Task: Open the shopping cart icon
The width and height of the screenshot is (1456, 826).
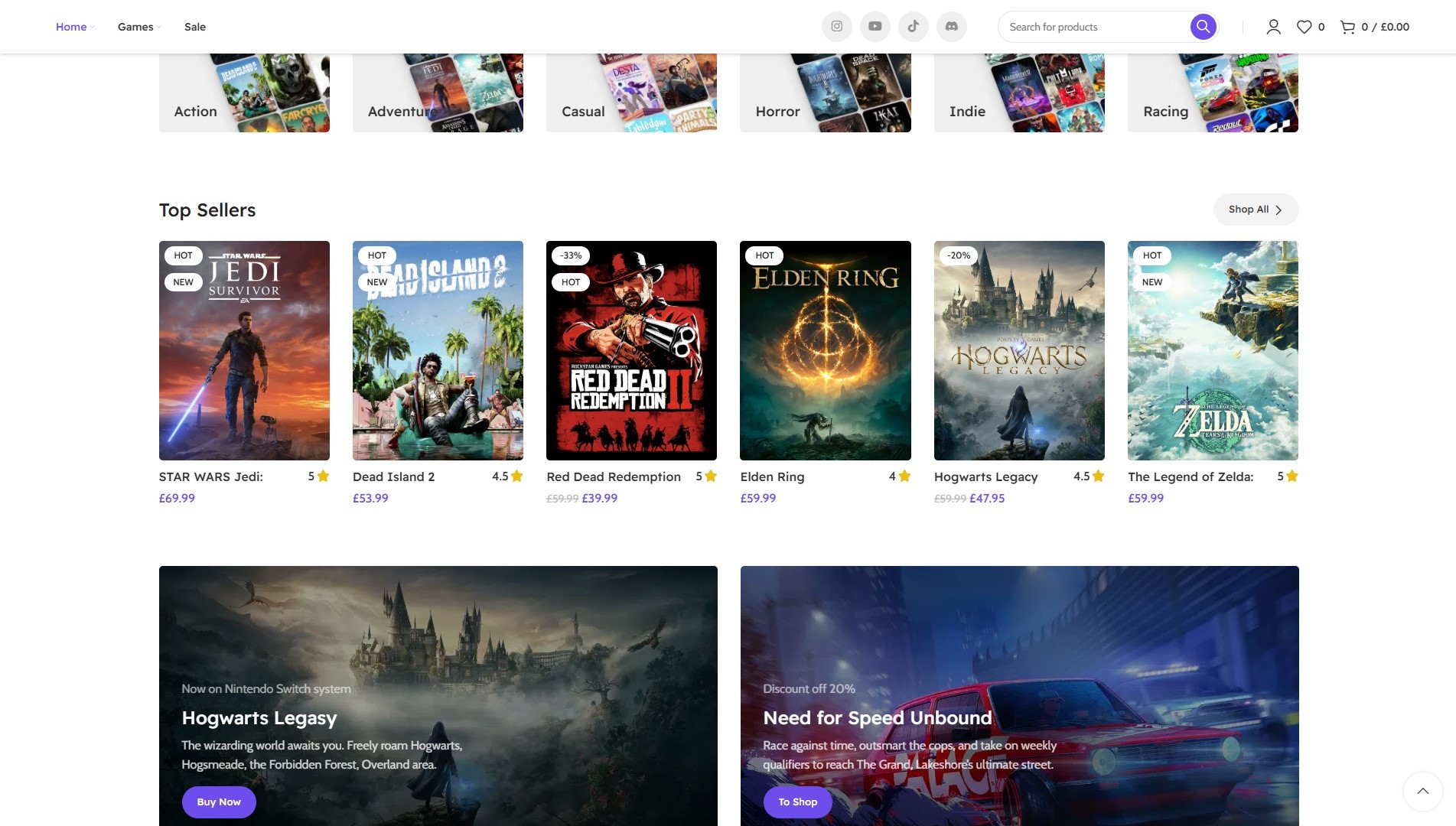Action: pyautogui.click(x=1347, y=27)
